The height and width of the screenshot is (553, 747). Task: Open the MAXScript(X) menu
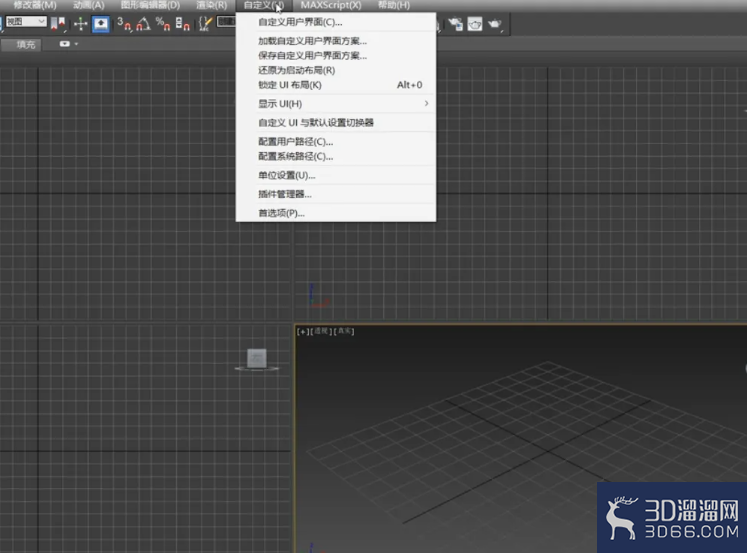coord(331,5)
